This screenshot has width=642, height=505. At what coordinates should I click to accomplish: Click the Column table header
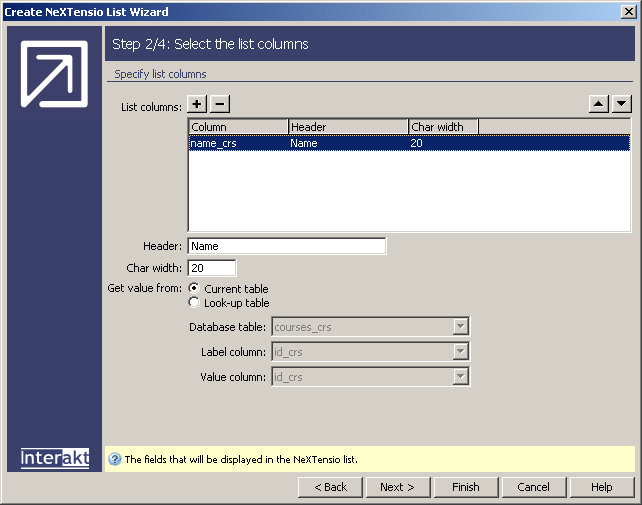tap(238, 127)
